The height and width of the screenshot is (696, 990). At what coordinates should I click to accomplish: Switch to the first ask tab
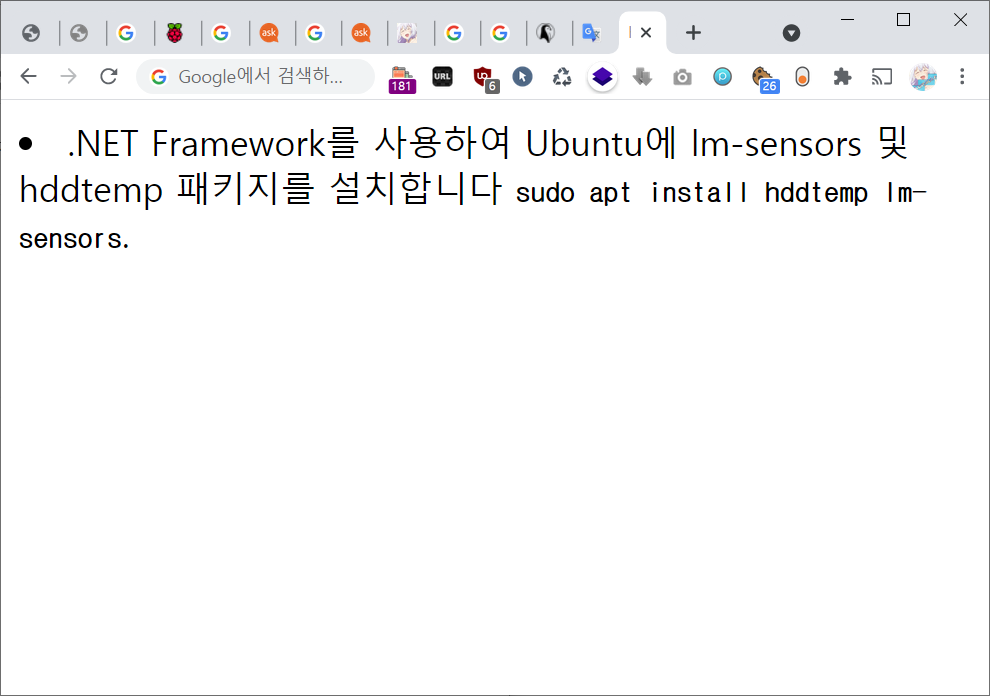(270, 33)
